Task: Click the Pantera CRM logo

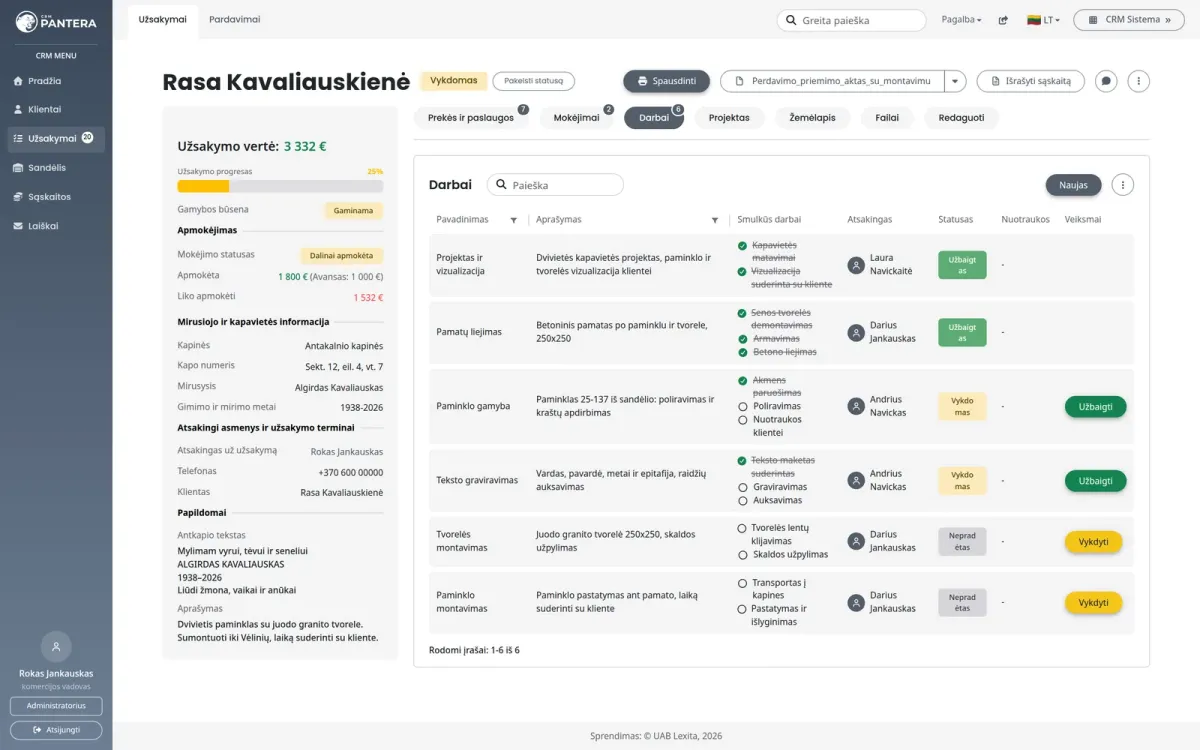Action: [x=56, y=21]
